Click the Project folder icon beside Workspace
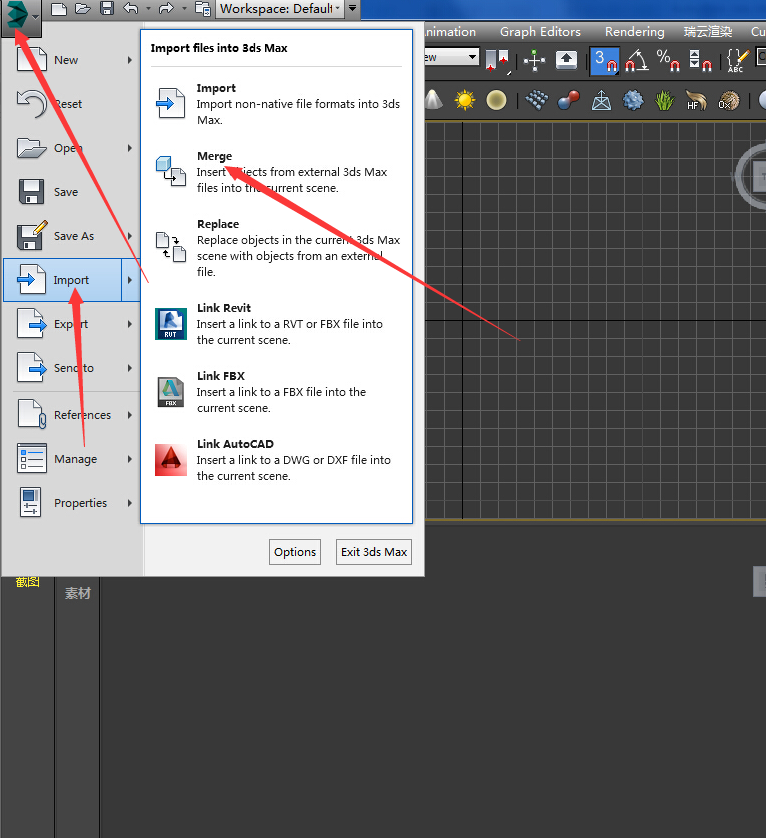The height and width of the screenshot is (838, 766). (203, 9)
